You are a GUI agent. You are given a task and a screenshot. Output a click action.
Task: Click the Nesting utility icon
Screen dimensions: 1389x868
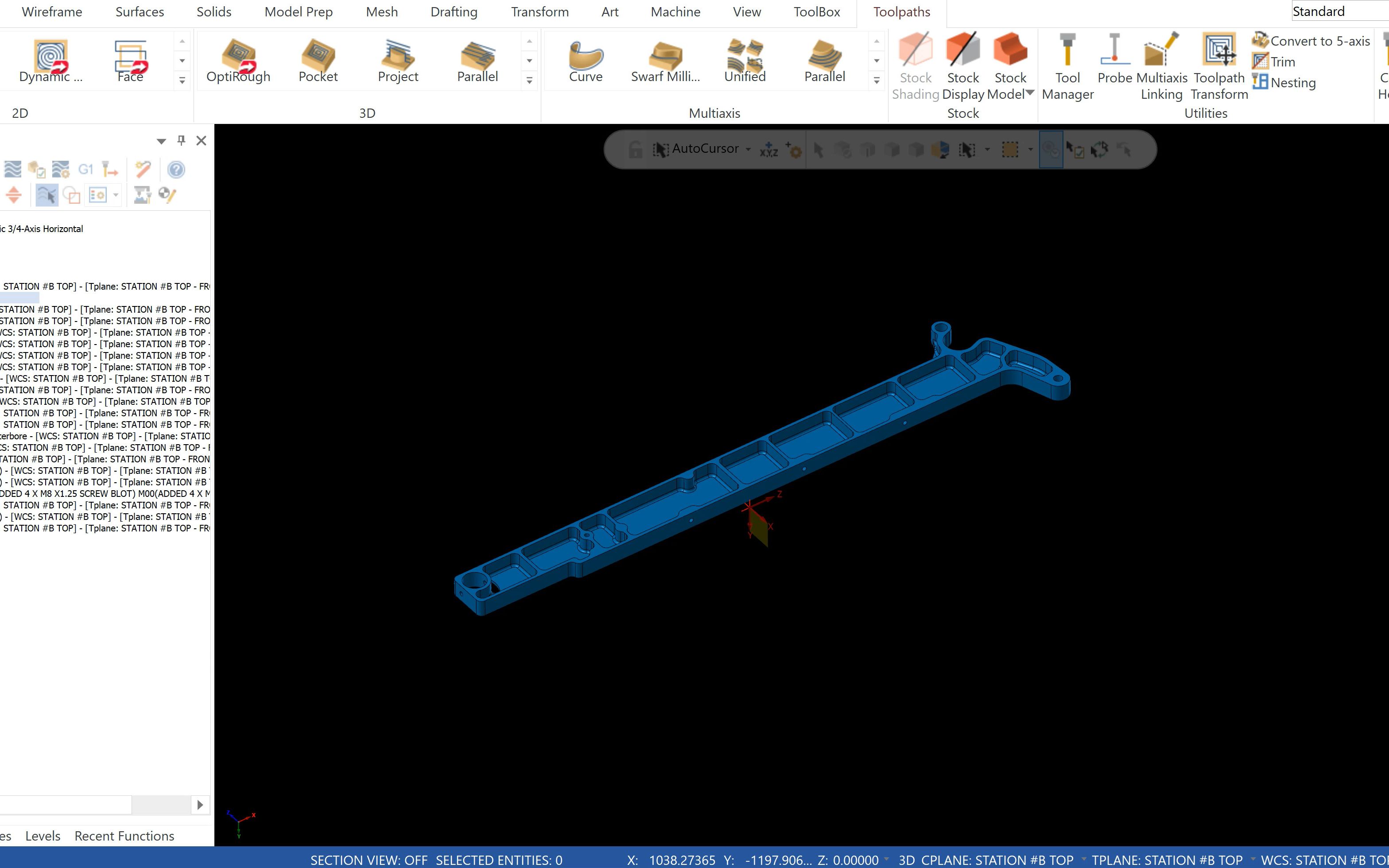pyautogui.click(x=1261, y=82)
